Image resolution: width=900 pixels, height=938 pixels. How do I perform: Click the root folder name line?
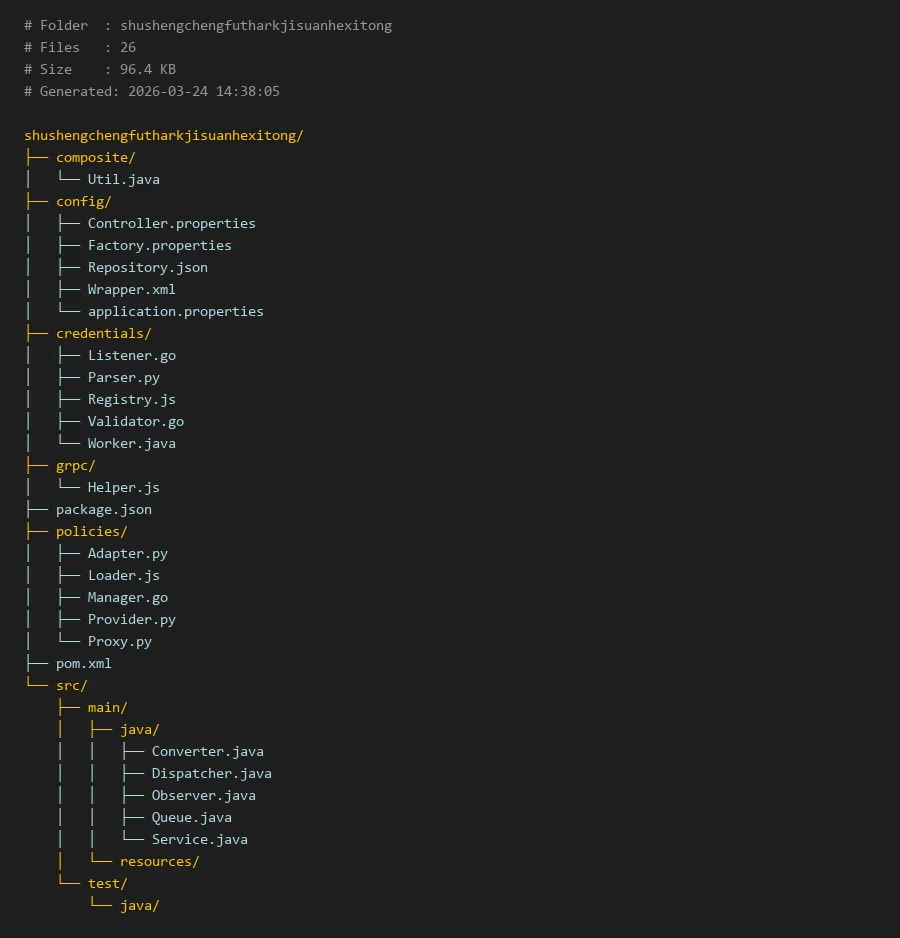163,135
